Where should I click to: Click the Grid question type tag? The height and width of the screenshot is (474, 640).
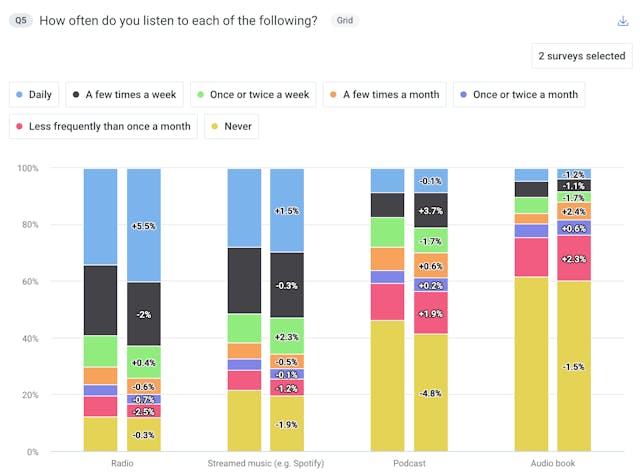tap(343, 21)
